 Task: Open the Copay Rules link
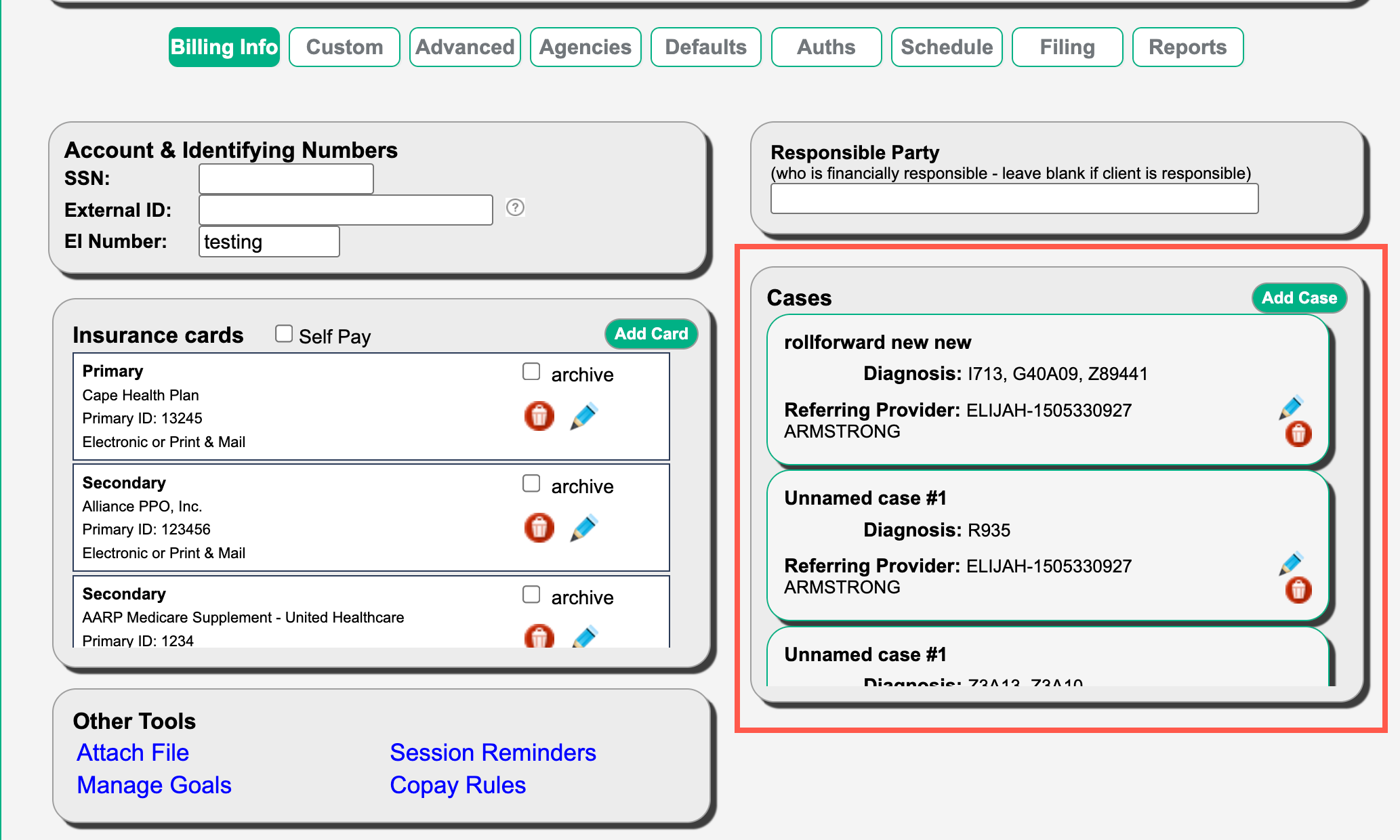(457, 784)
